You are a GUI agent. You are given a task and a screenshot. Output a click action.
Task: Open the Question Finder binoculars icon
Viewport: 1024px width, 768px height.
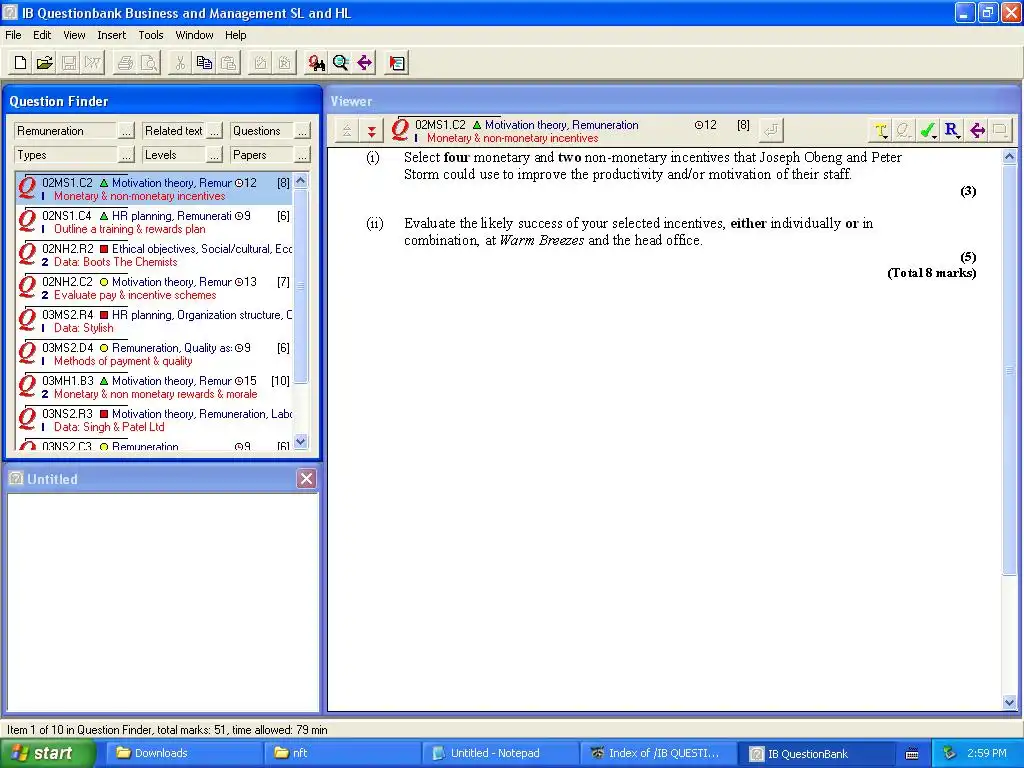(x=317, y=63)
